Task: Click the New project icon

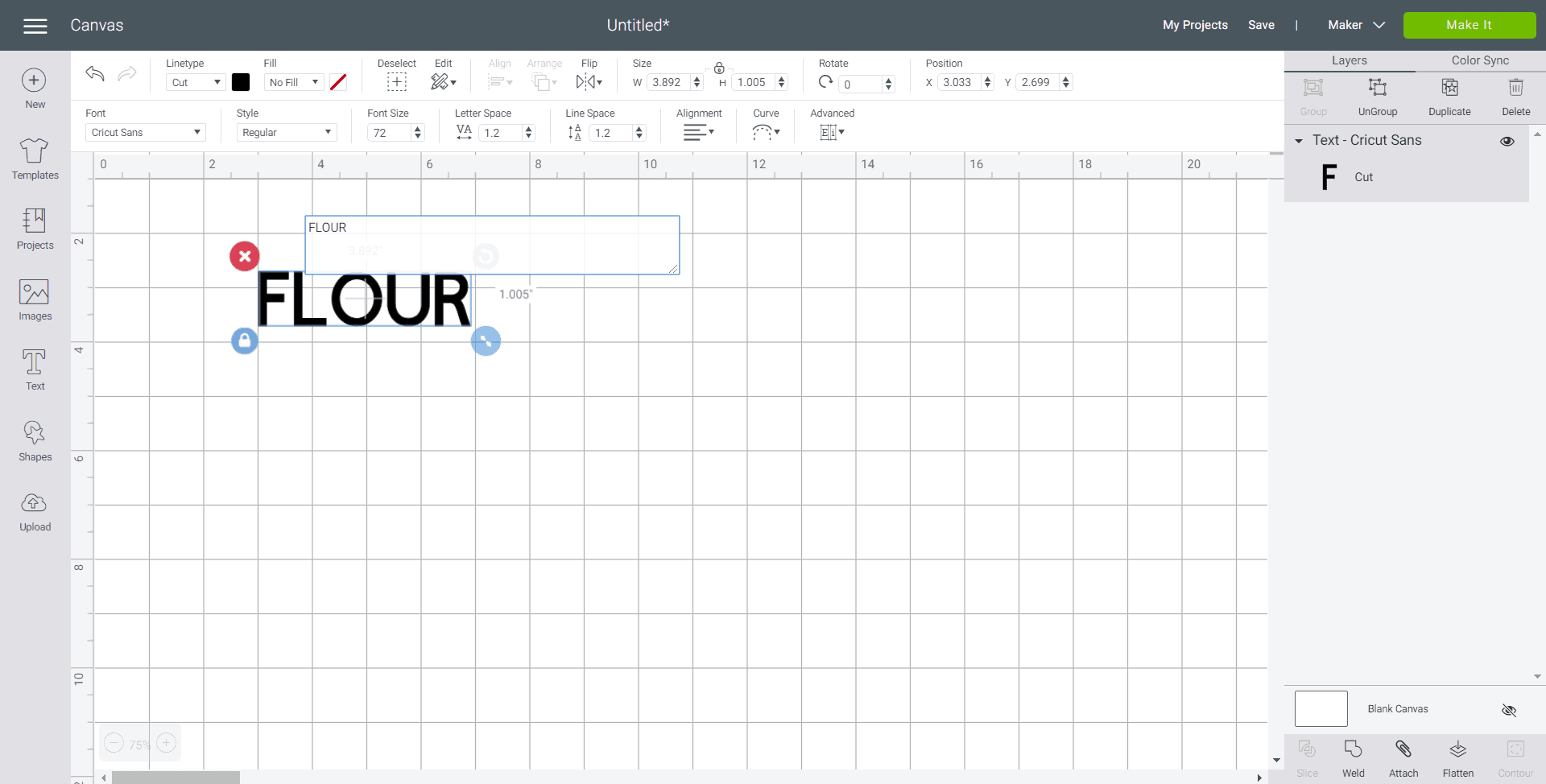Action: [x=34, y=80]
